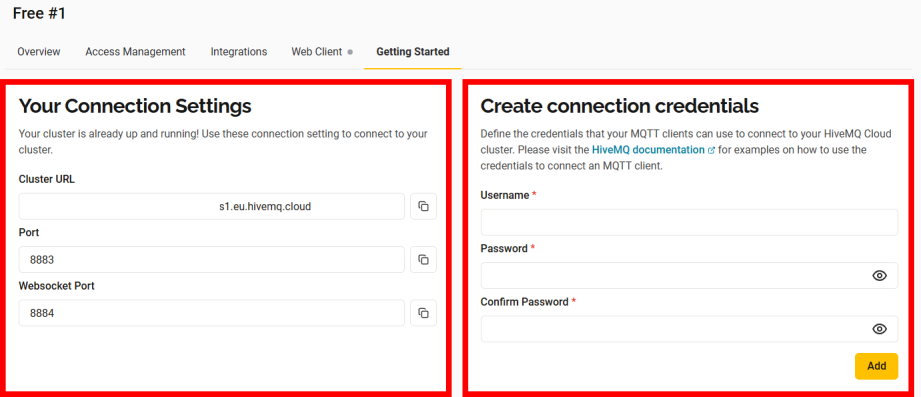Click the yellow Add button
Image resolution: width=921 pixels, height=397 pixels.
[876, 366]
